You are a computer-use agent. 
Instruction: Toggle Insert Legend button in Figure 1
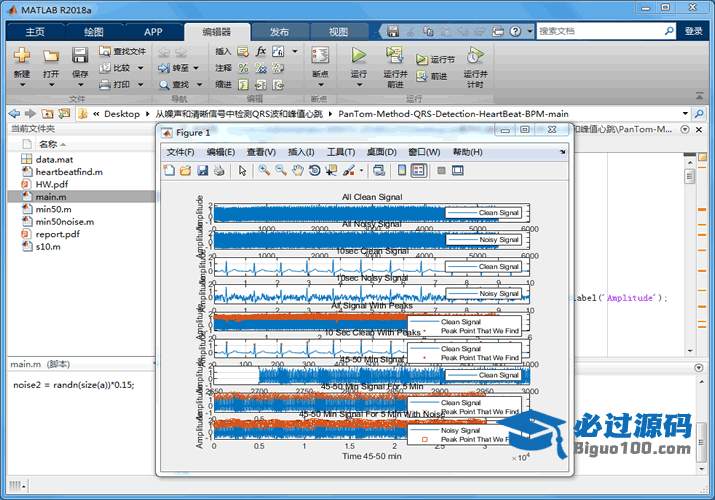419,170
